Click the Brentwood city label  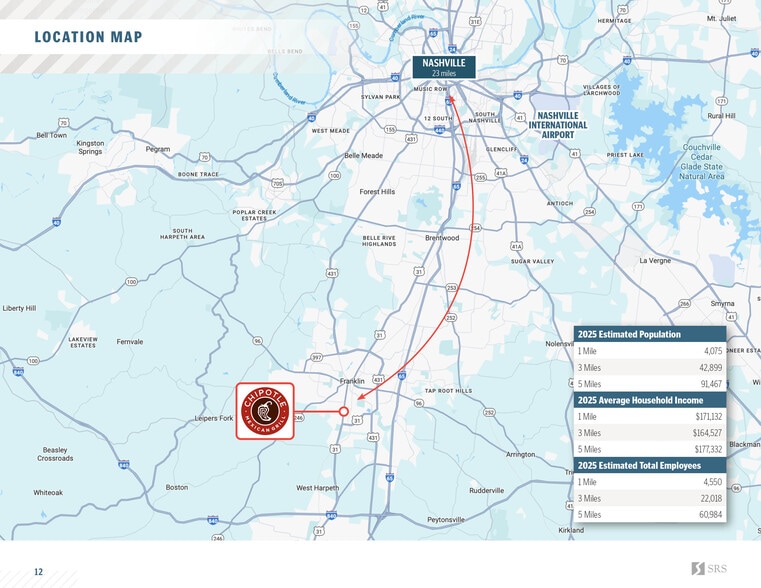tap(441, 238)
